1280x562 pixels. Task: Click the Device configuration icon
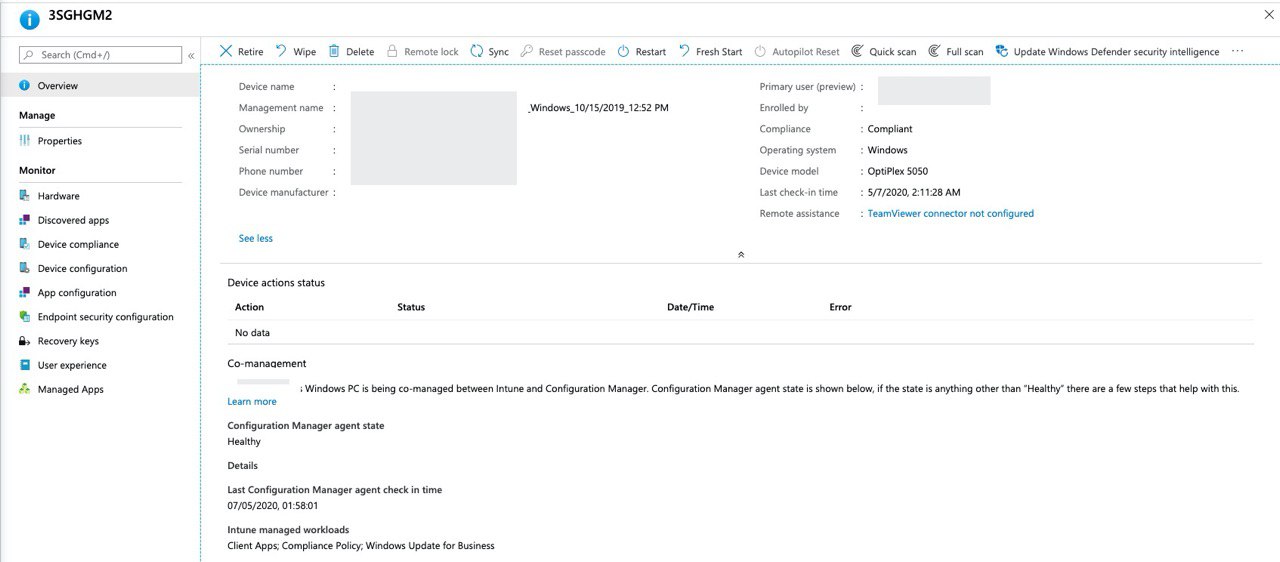[25, 268]
